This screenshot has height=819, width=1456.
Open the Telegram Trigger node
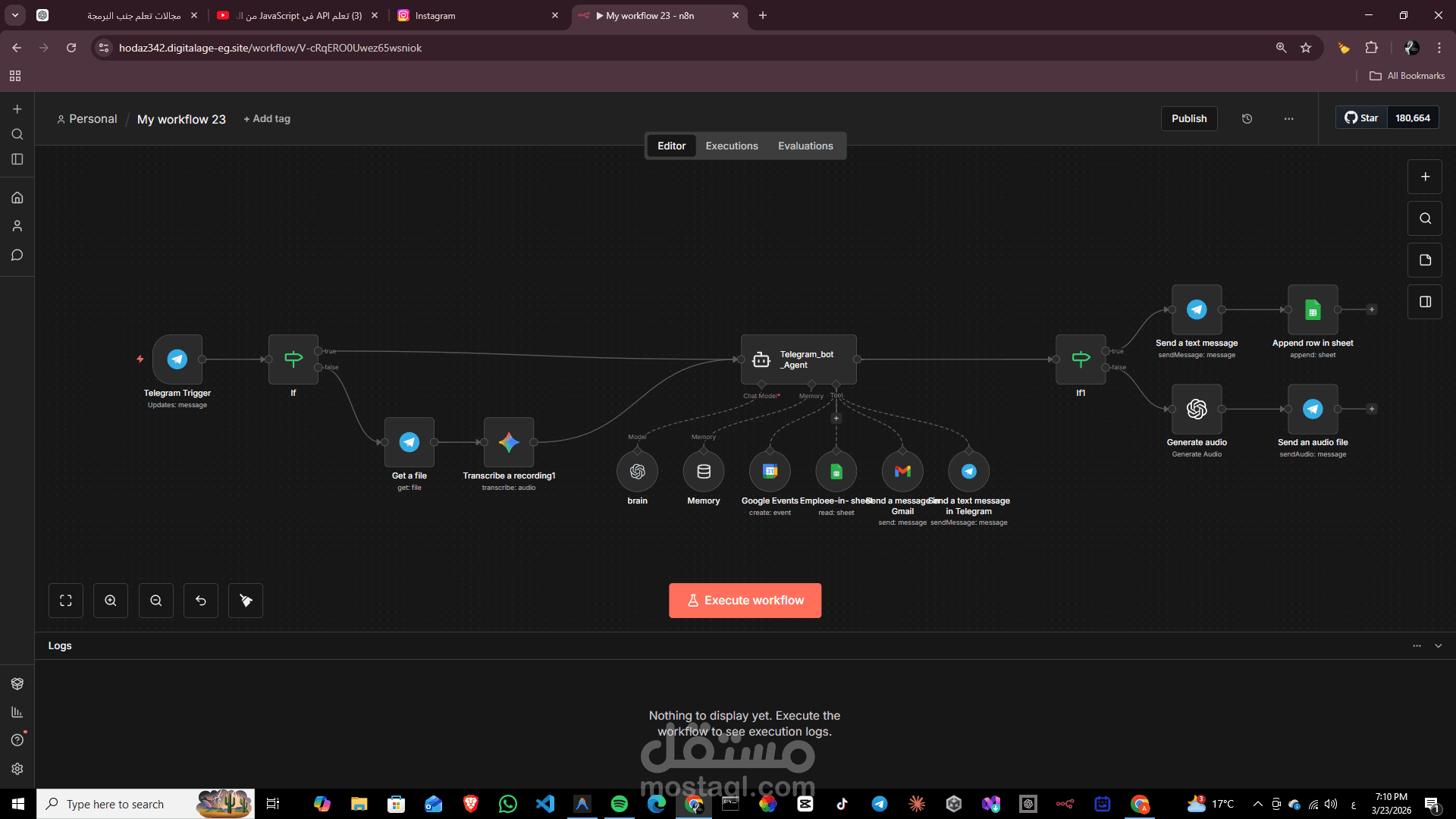click(177, 359)
